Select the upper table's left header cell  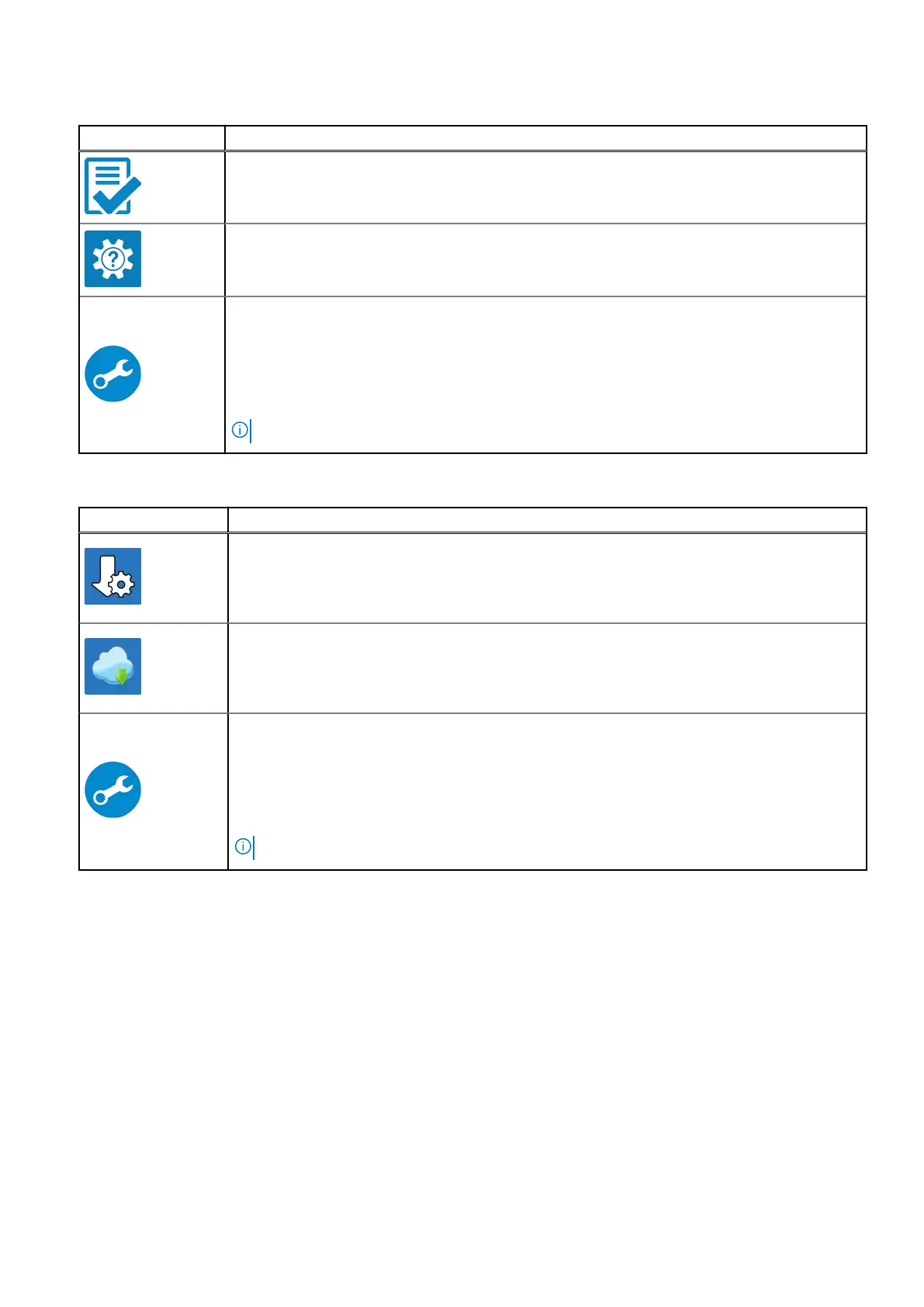click(152, 138)
